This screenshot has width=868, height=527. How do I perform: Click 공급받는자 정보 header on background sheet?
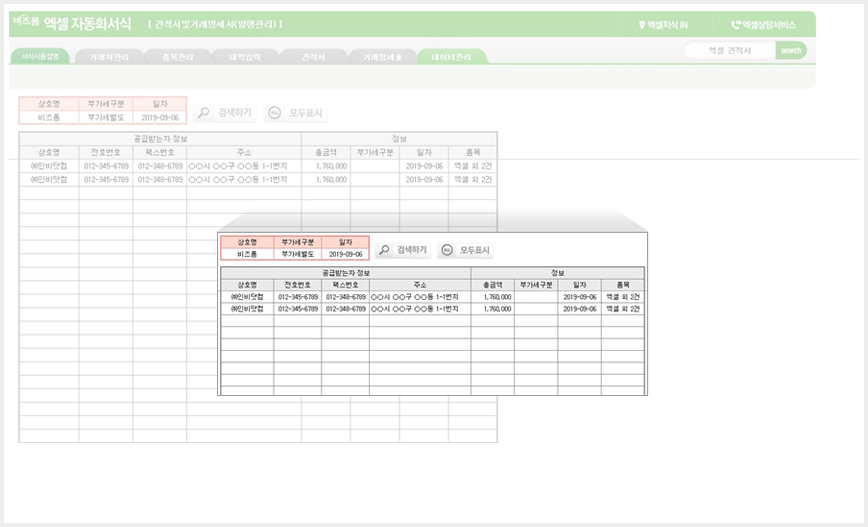click(x=161, y=139)
